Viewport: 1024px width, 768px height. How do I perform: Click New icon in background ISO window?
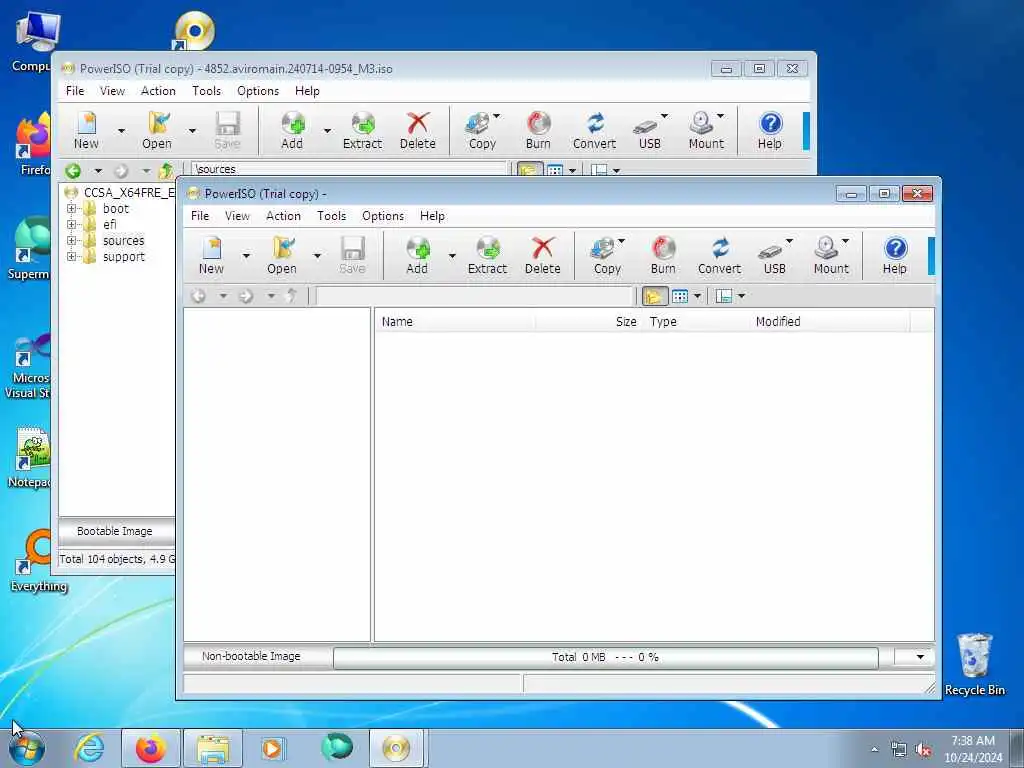[86, 131]
